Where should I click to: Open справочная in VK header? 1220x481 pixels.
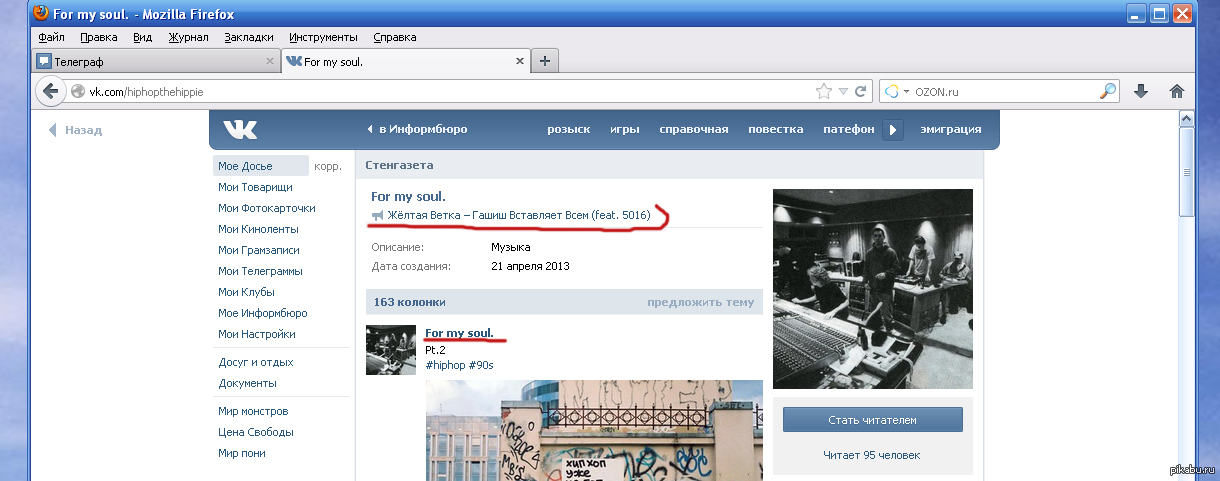click(694, 129)
